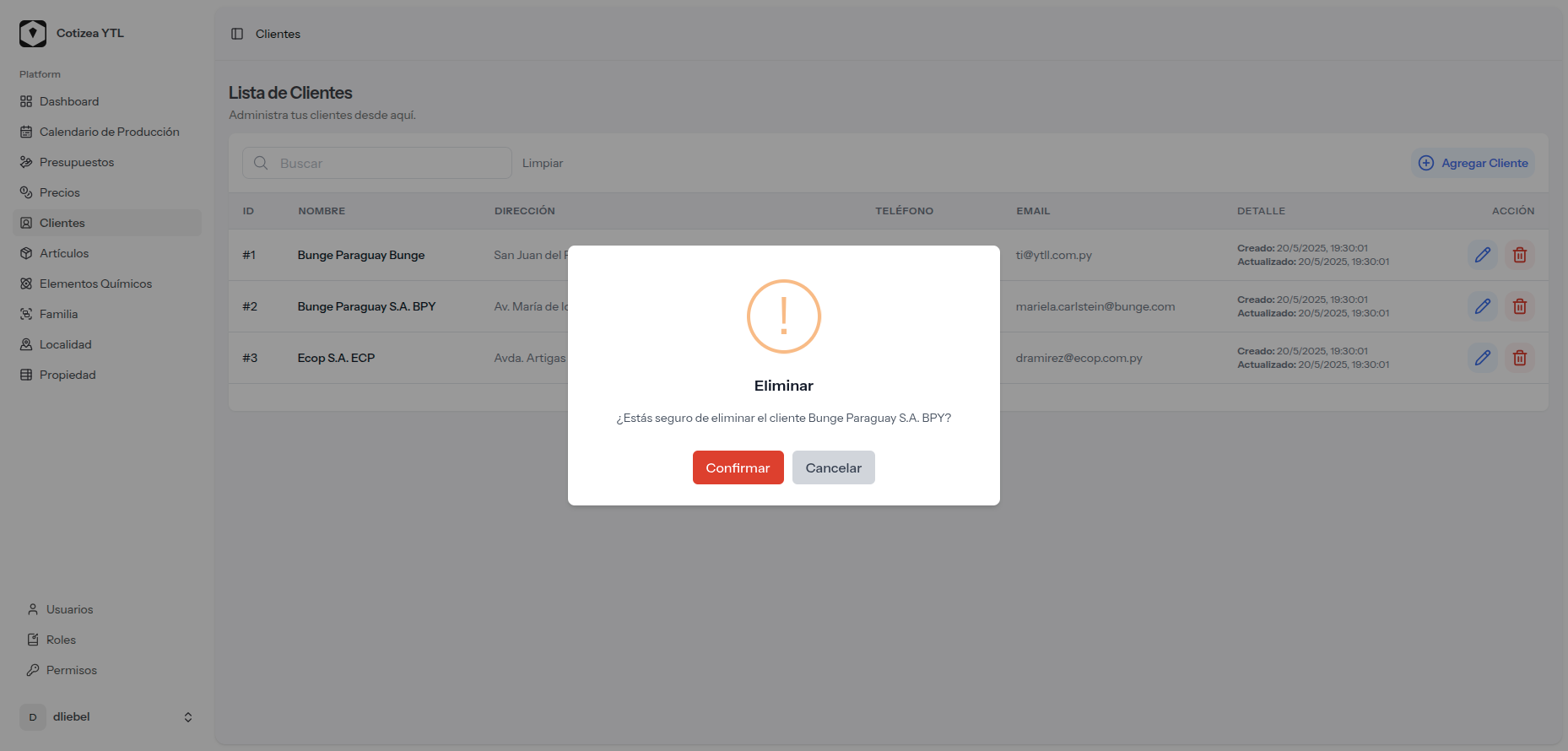
Task: Go to Calendario de Producción
Action: [x=109, y=132]
